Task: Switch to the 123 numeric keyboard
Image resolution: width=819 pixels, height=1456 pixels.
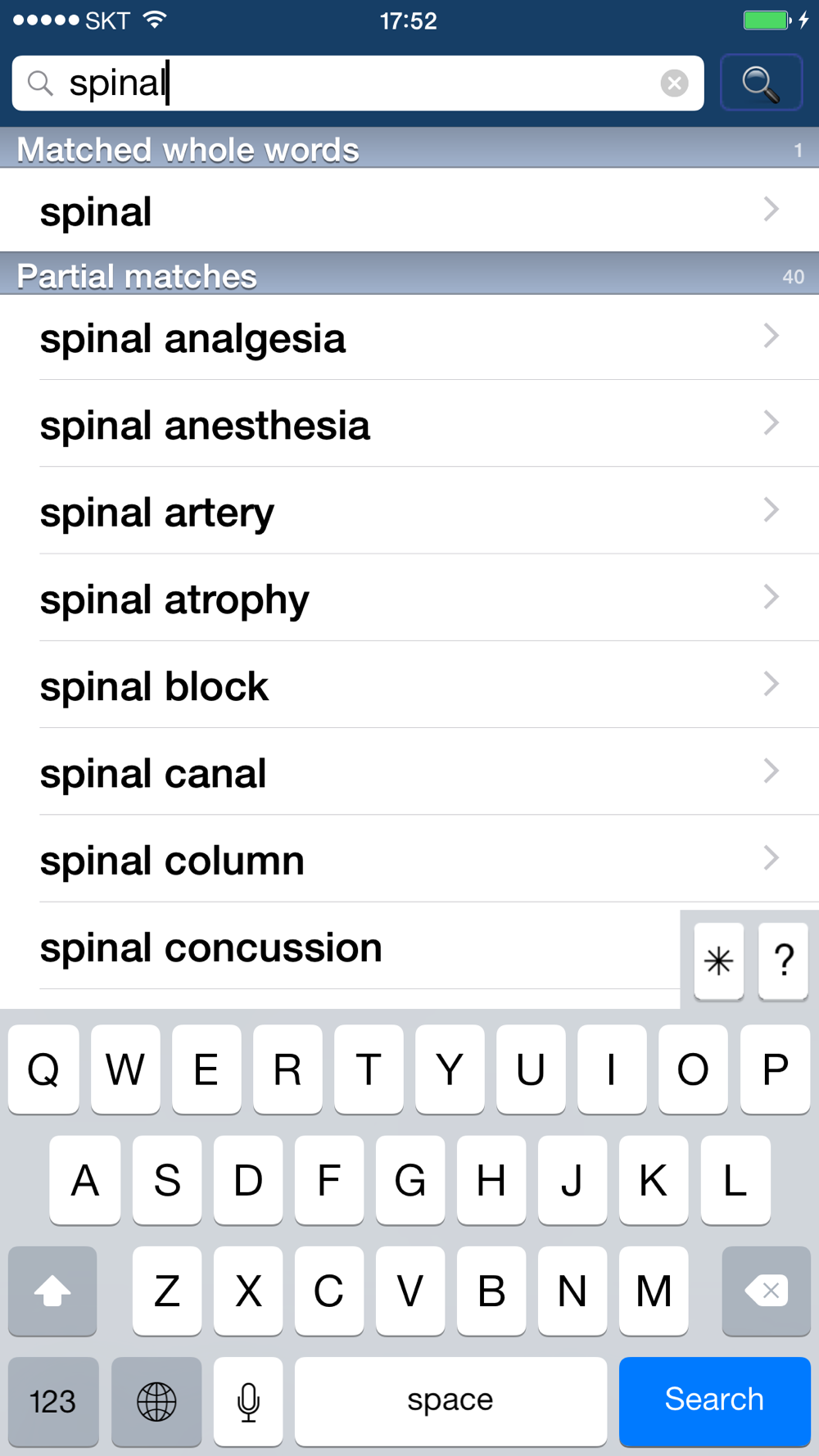Action: (x=53, y=1401)
